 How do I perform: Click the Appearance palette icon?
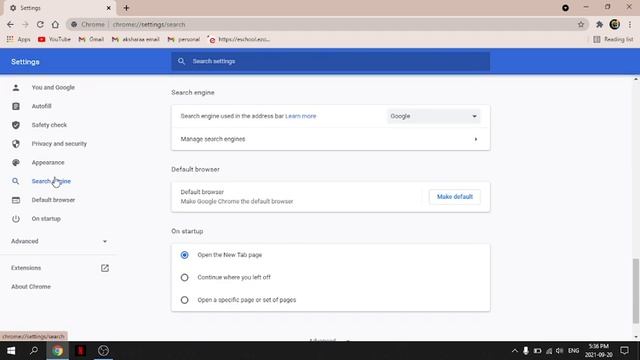(x=16, y=162)
